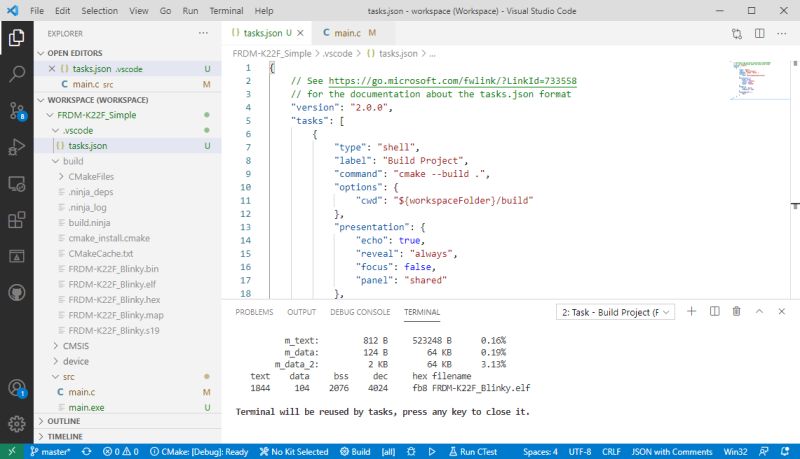Click the synchronize changes icon in status bar
800x459 pixels.
[87, 451]
